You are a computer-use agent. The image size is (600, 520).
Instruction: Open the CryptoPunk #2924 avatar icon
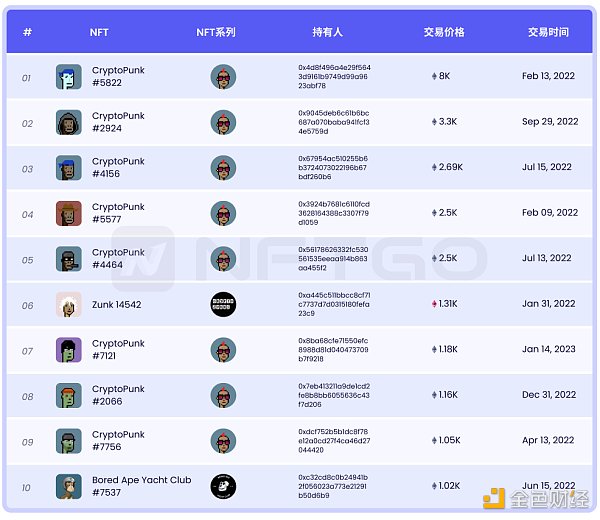69,122
